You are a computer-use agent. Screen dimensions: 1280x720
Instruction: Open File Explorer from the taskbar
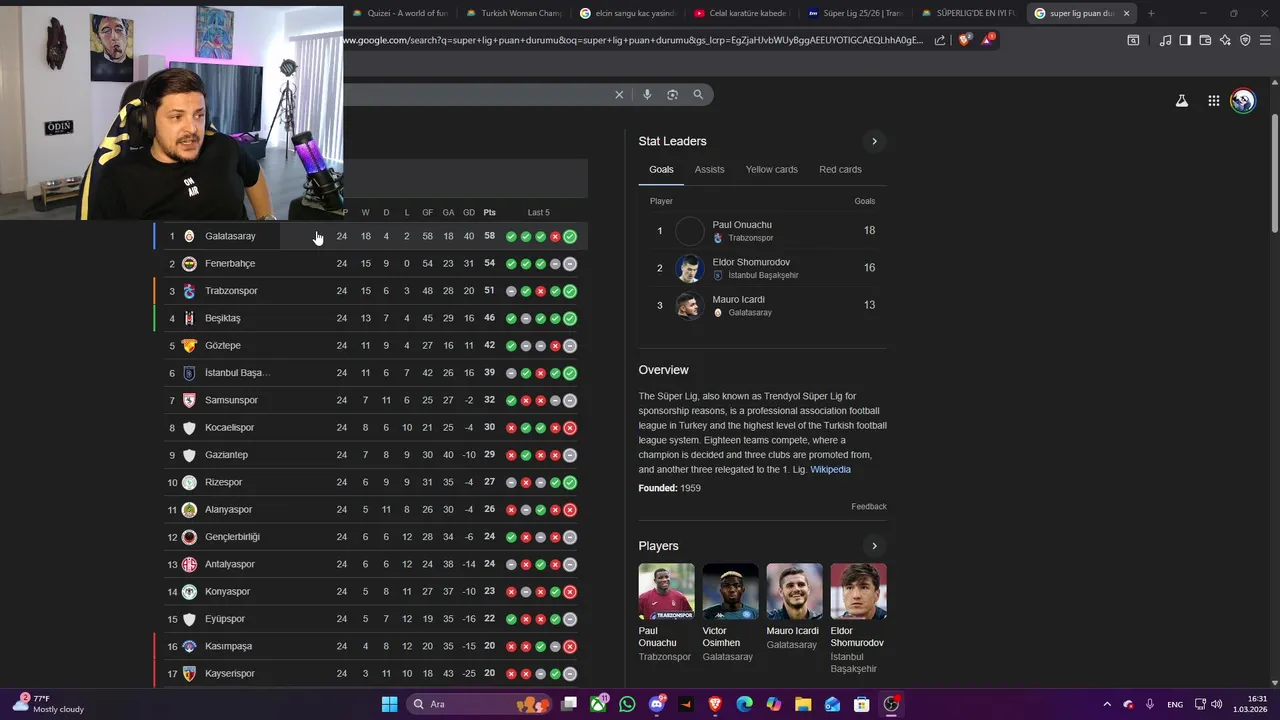tap(803, 704)
